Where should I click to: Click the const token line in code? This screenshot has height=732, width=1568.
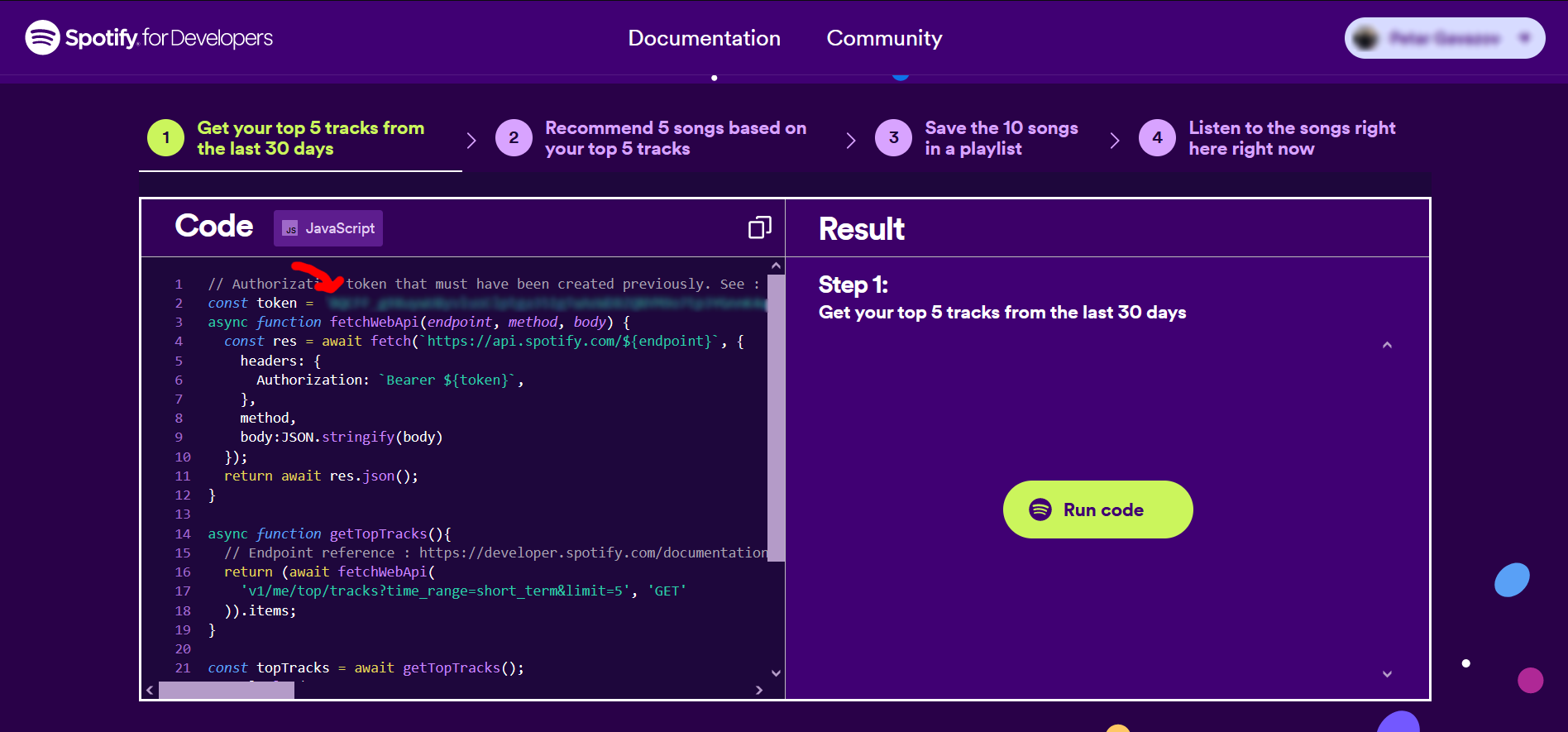(487, 303)
